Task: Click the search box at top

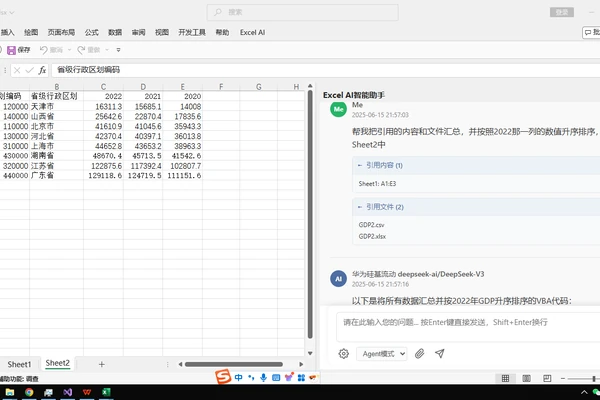Action: [302, 12]
